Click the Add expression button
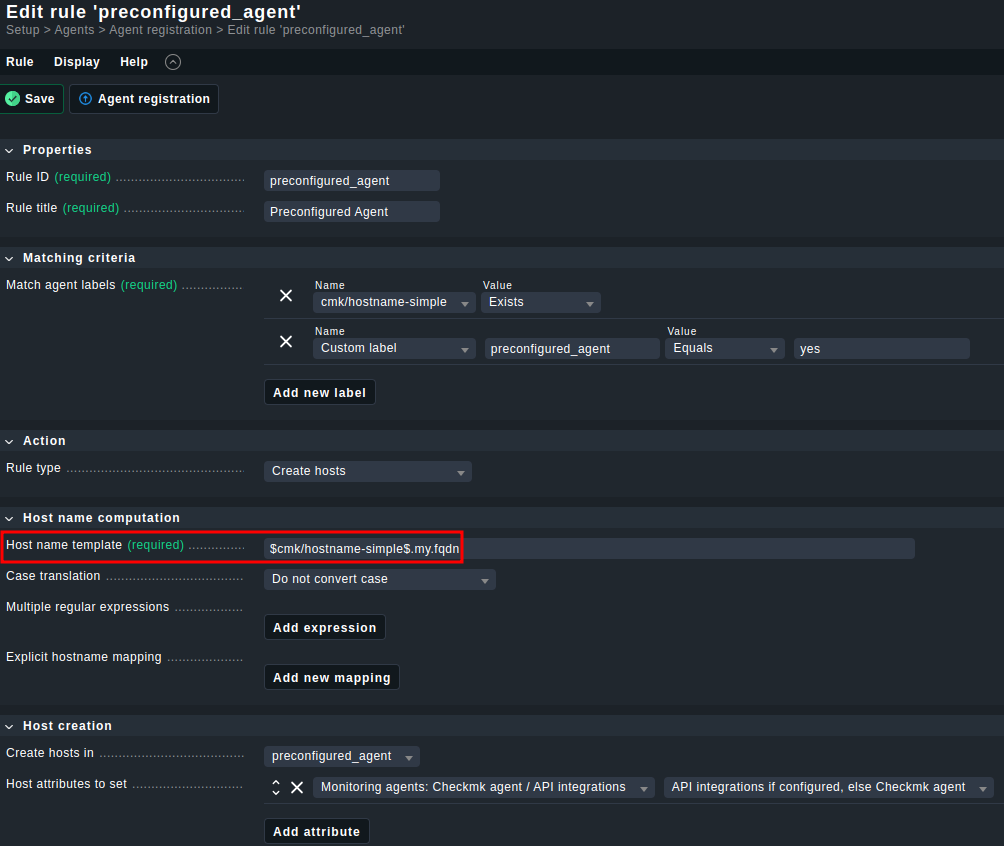The image size is (1004, 846). click(x=324, y=628)
